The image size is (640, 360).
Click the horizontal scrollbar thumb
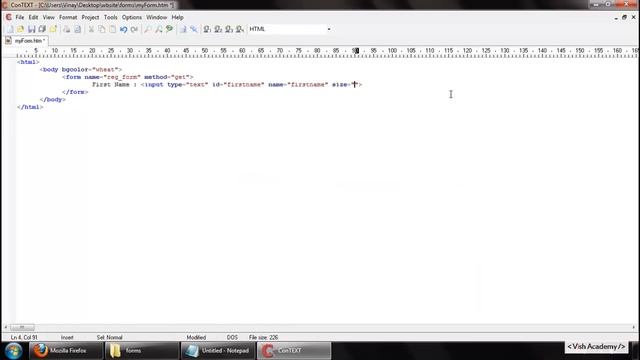coord(22,327)
